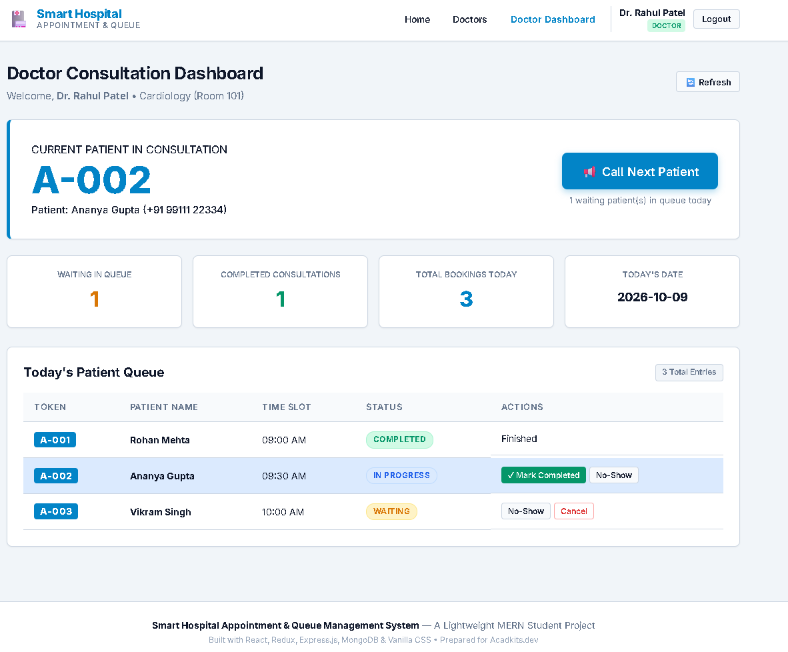Click the 09:30 AM time slot
Screen dimensions: 788x652
point(284,476)
